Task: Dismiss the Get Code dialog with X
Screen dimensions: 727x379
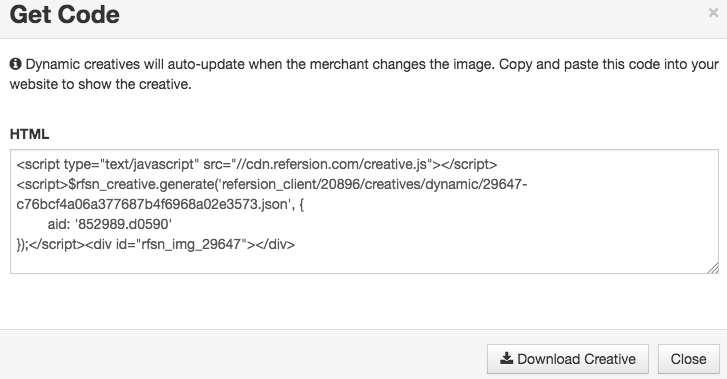Action: [713, 13]
